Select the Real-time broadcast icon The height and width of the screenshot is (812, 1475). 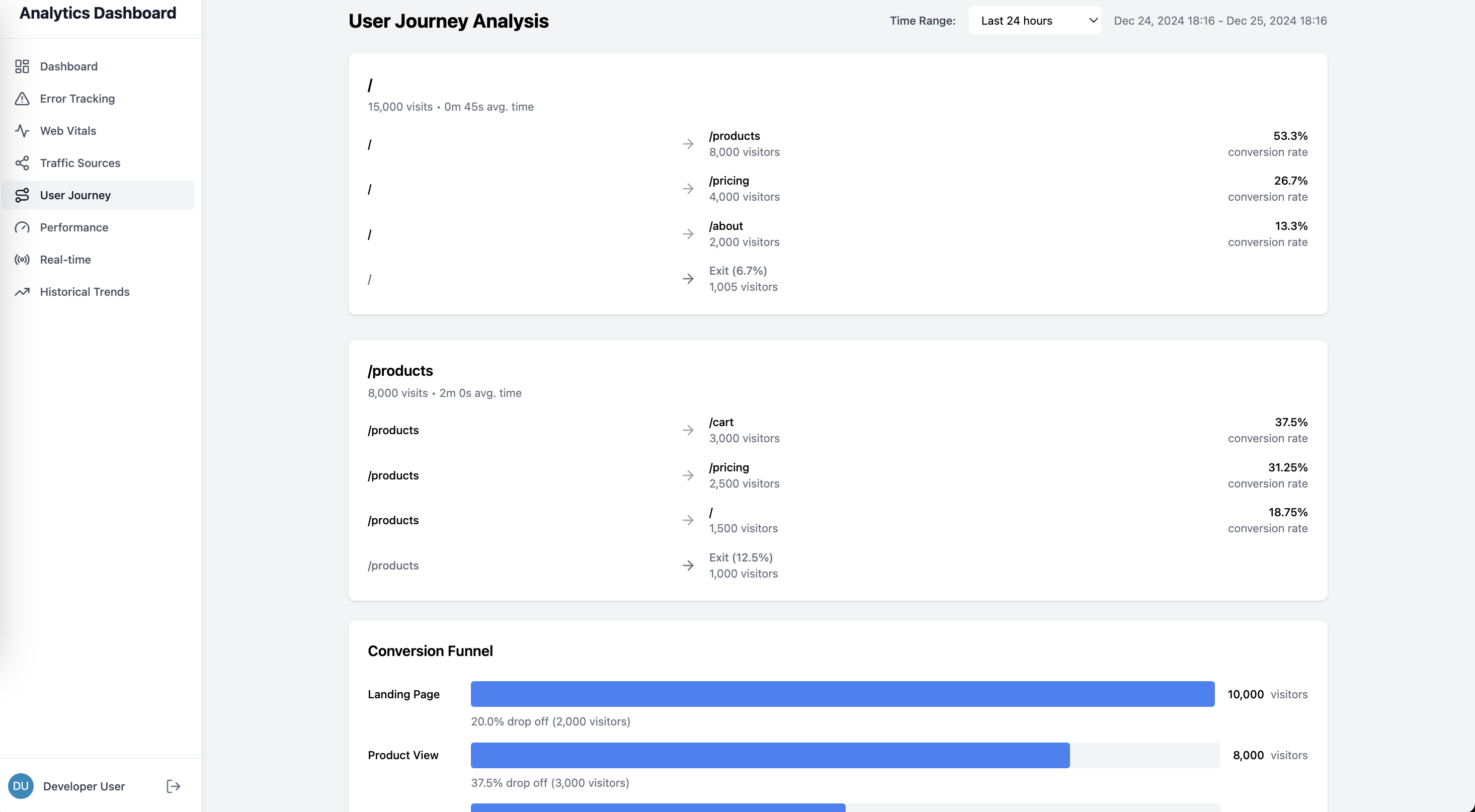22,260
